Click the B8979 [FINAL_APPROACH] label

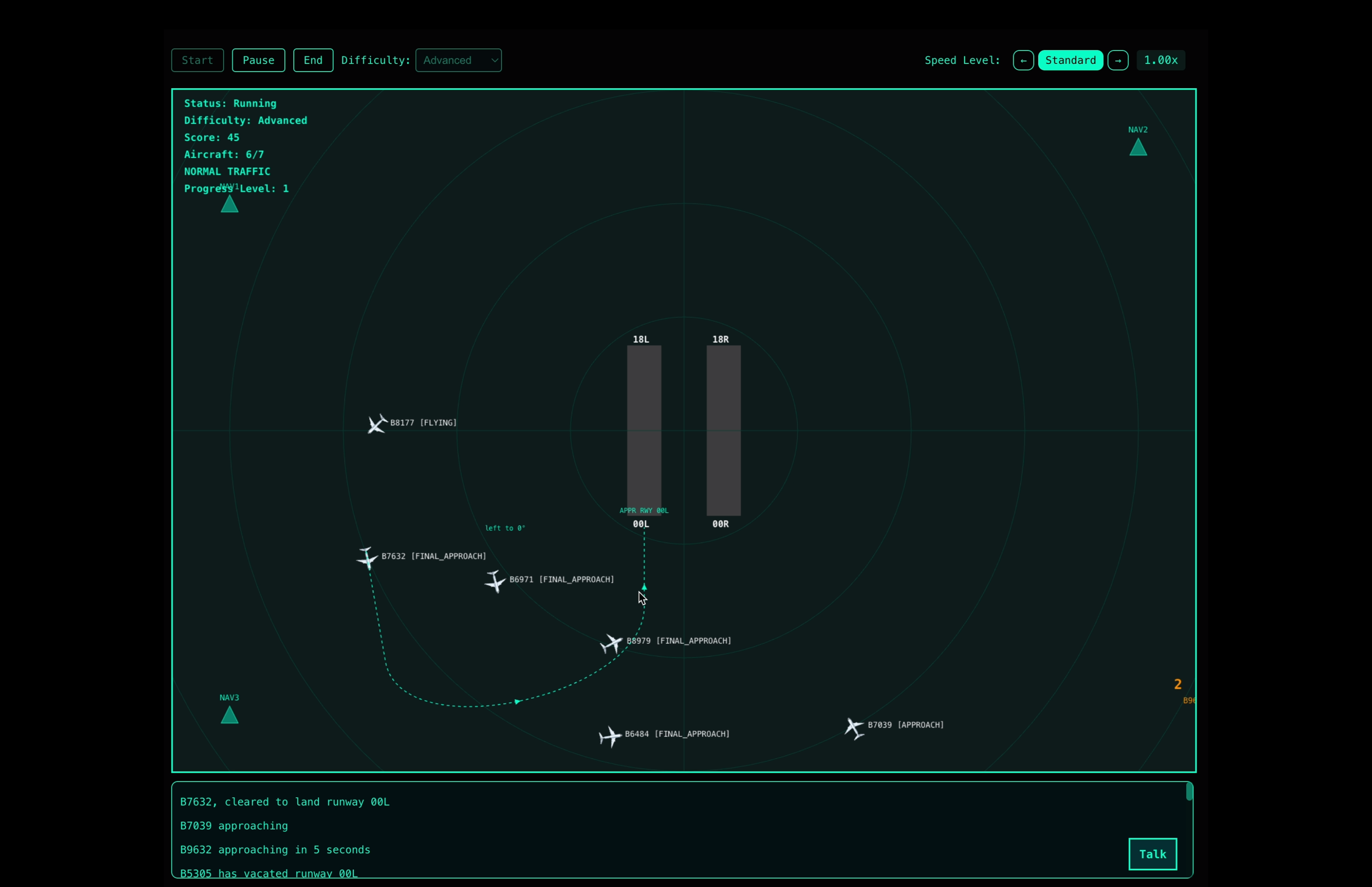tap(679, 641)
